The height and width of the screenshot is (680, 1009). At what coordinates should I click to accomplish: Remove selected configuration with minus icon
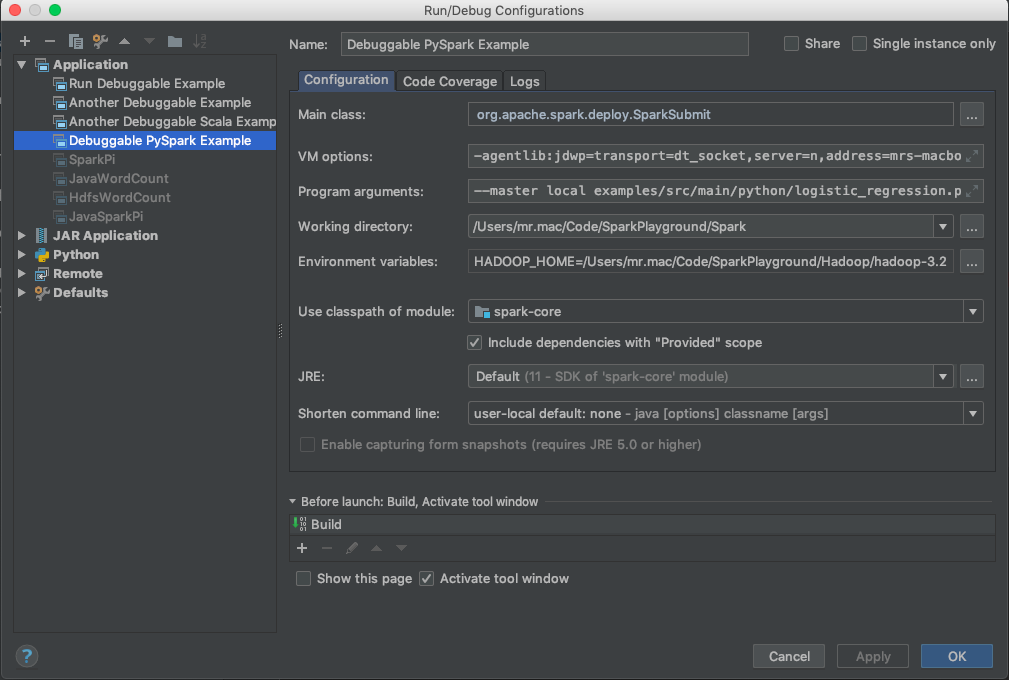pos(50,42)
